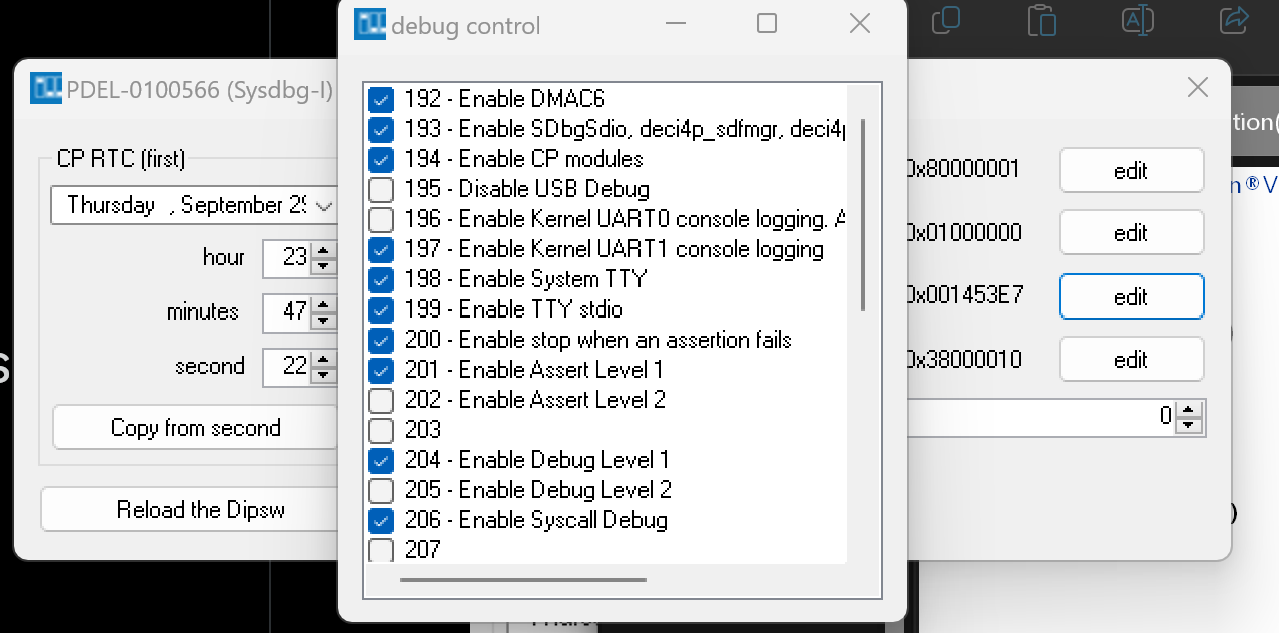1280x634 pixels.
Task: Click the Reload the Dipsw button
Action: click(200, 510)
